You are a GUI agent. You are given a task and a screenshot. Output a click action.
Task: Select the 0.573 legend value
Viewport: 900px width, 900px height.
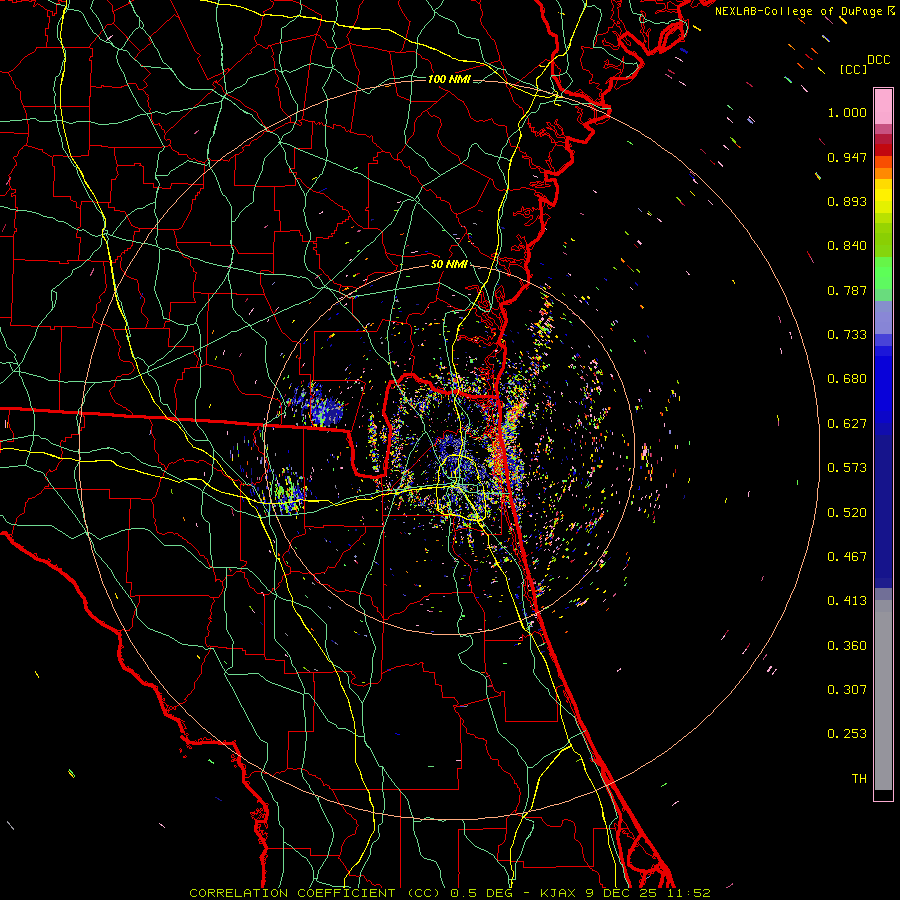(847, 468)
